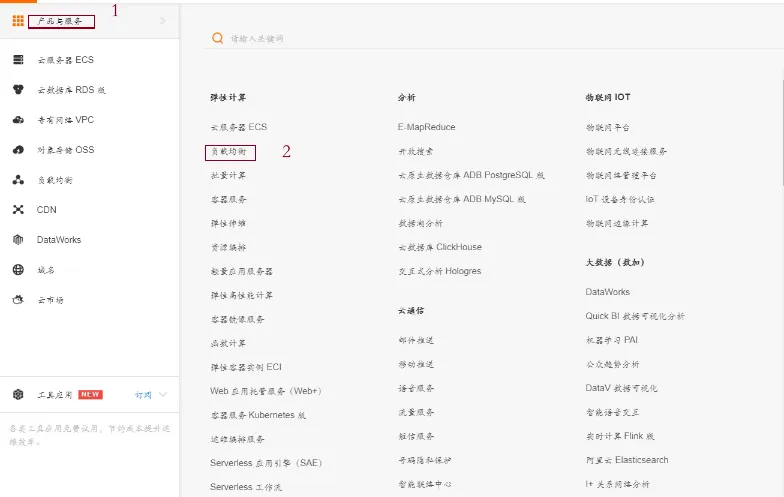The image size is (784, 497).
Task: Select 弹性容器实例 ECI entry
Action: point(246,367)
